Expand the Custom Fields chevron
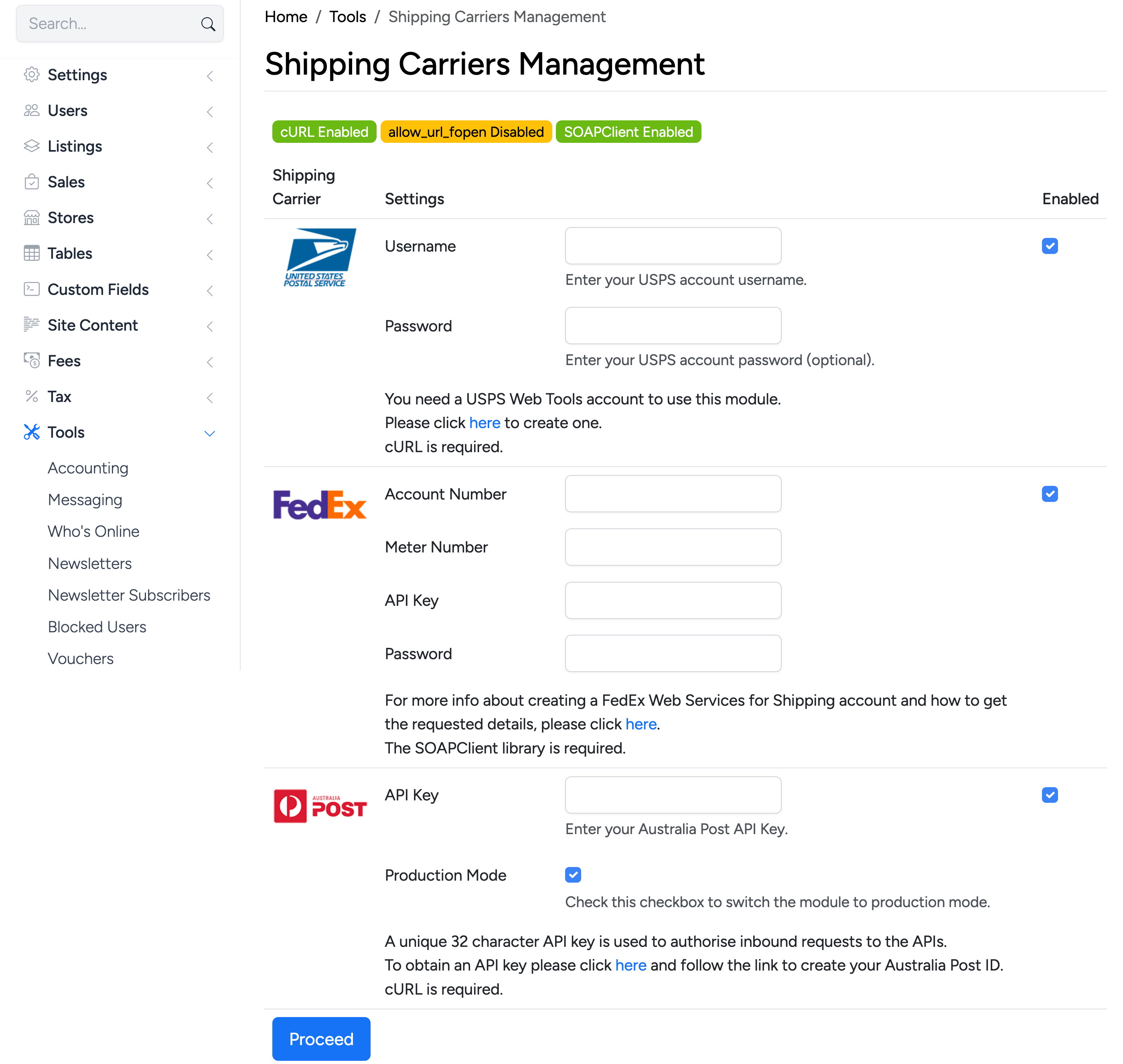 (x=210, y=290)
